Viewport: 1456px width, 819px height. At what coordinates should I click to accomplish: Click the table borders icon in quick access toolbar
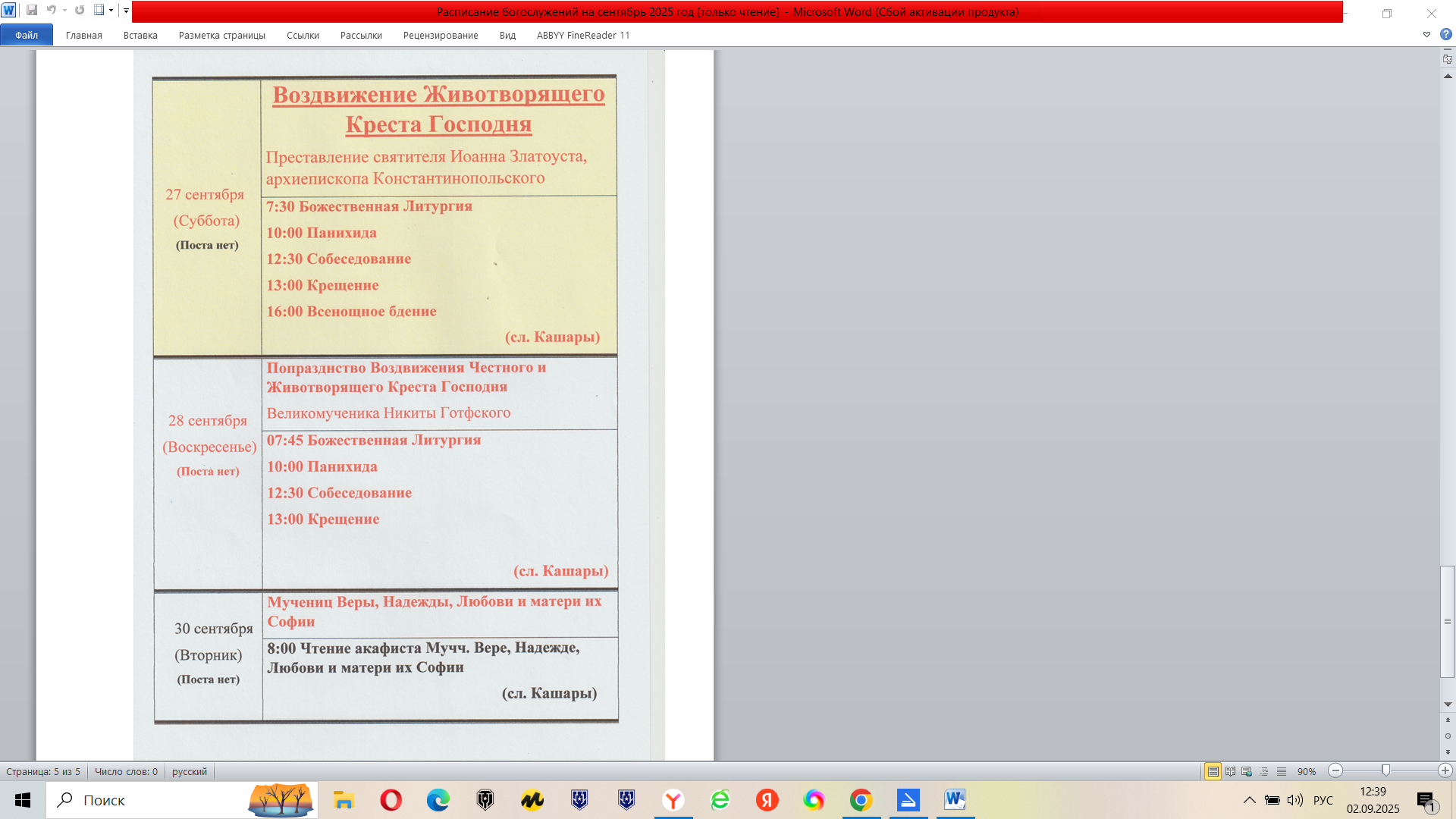click(x=99, y=11)
